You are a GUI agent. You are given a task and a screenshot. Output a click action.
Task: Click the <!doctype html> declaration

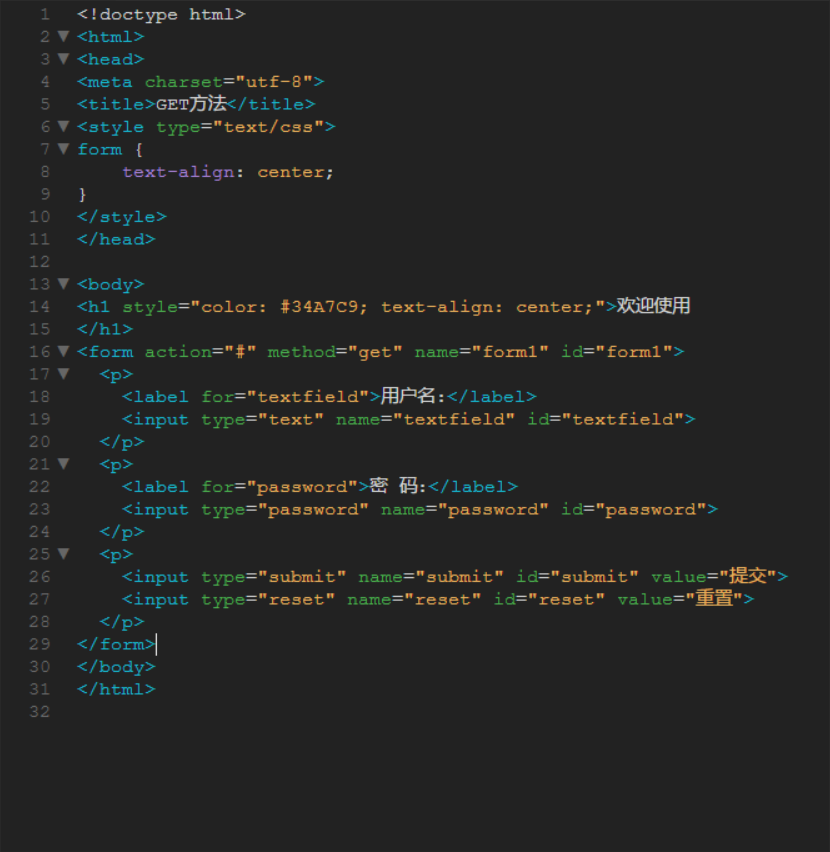click(161, 14)
